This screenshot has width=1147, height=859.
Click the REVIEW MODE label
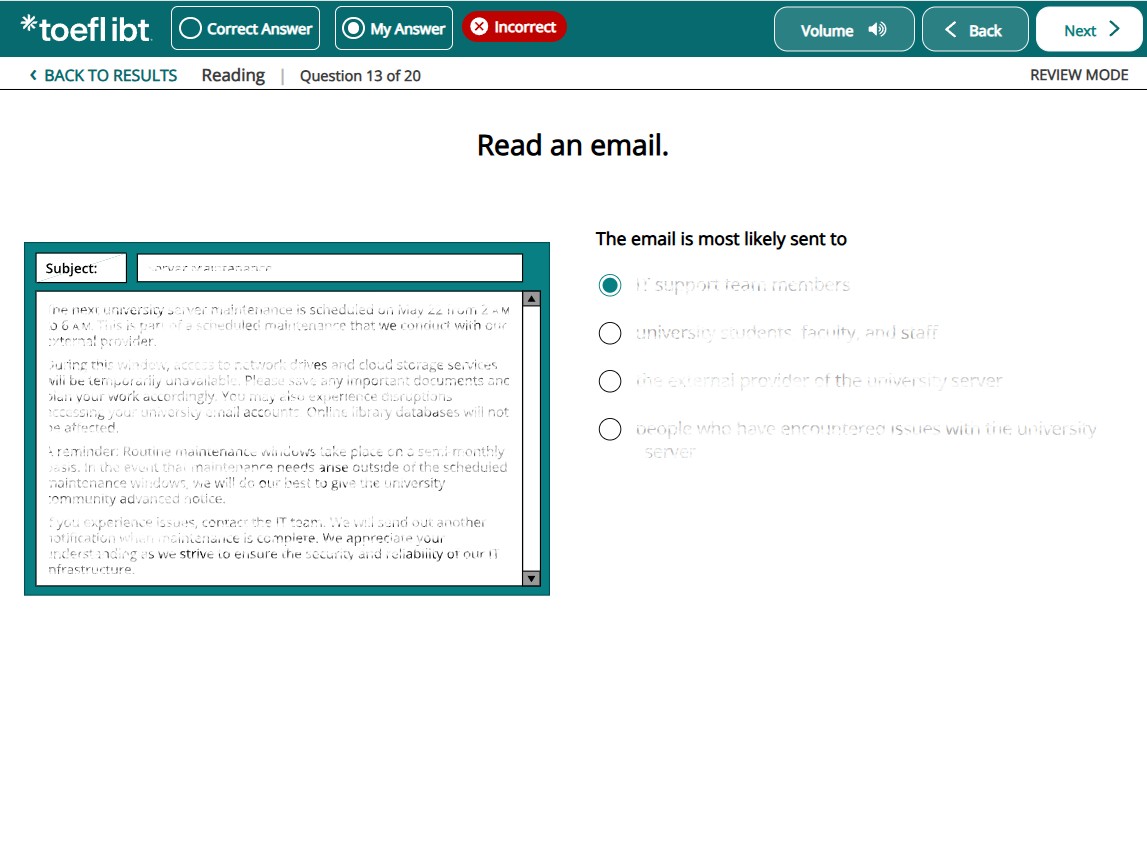pos(1079,75)
